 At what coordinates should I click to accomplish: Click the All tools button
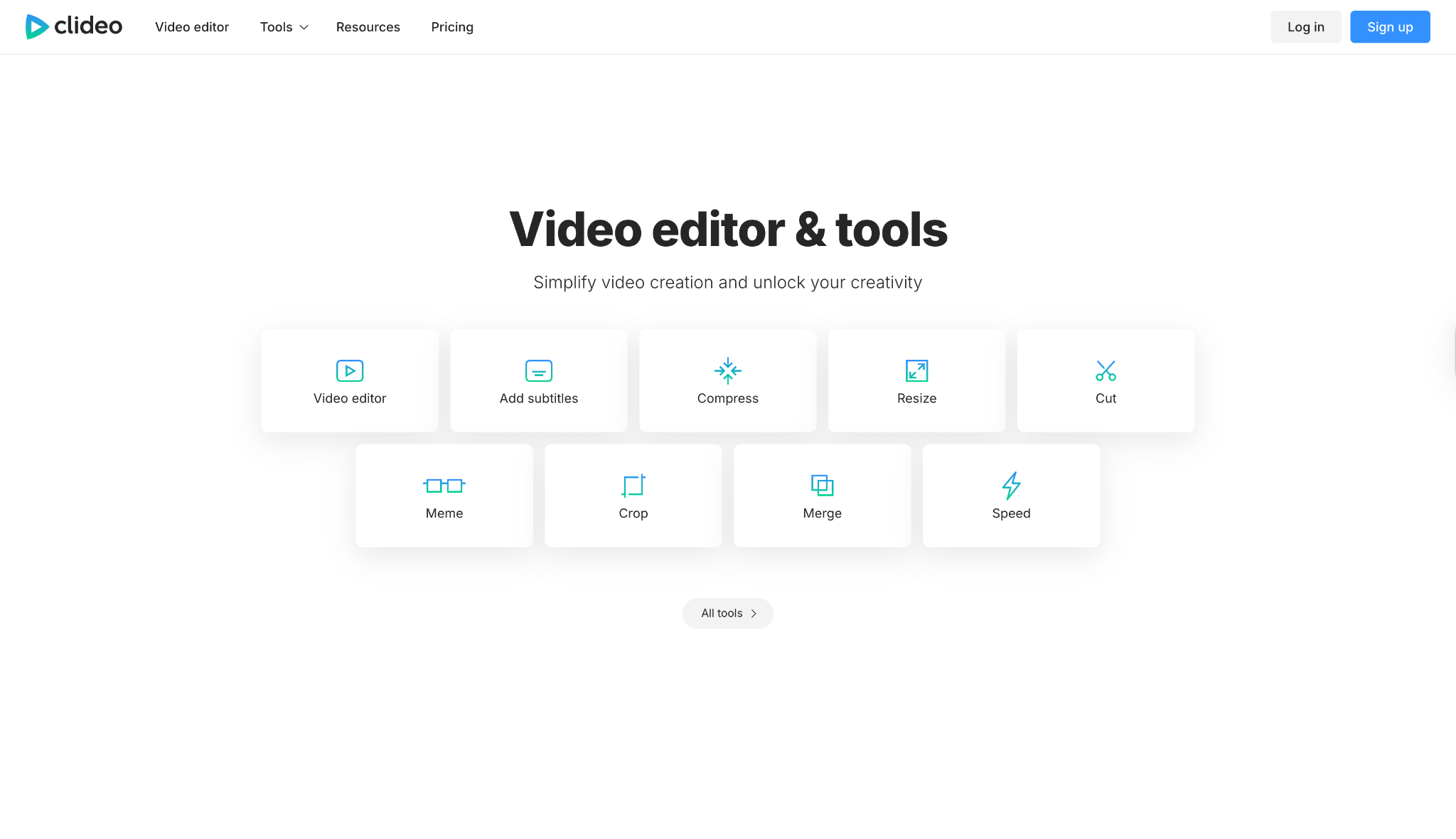(727, 613)
